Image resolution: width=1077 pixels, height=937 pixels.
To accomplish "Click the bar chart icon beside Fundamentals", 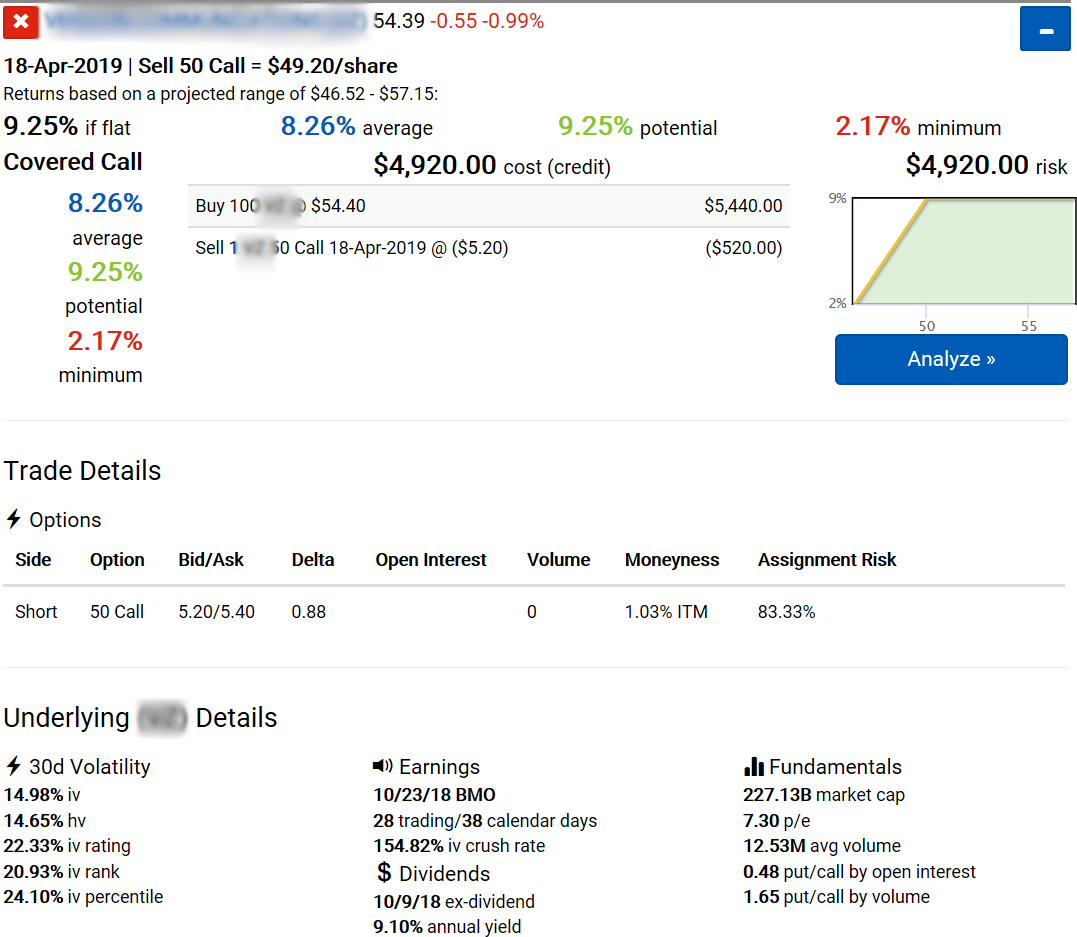I will [x=754, y=767].
